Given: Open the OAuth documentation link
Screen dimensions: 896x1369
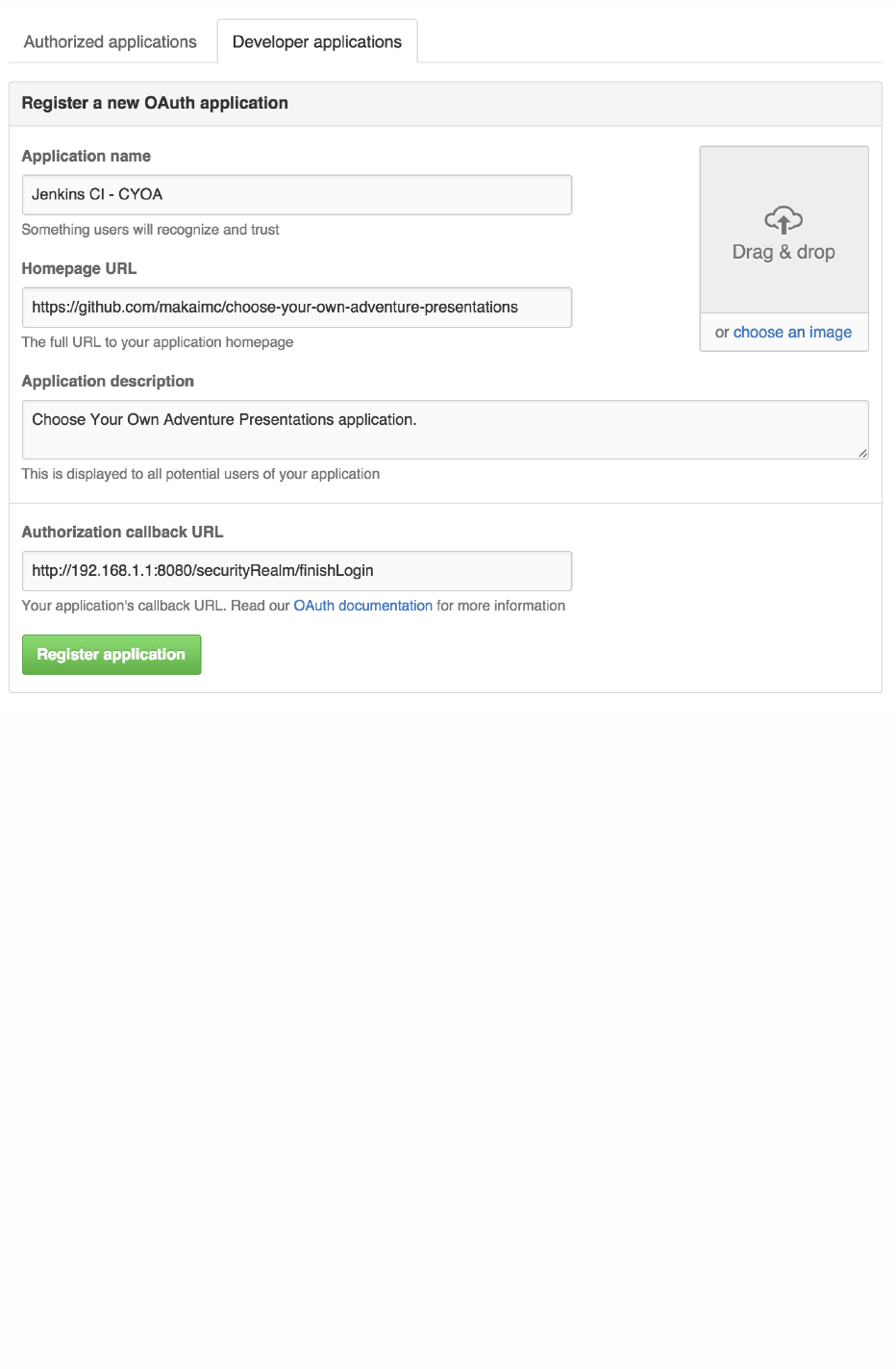Looking at the screenshot, I should 362,606.
